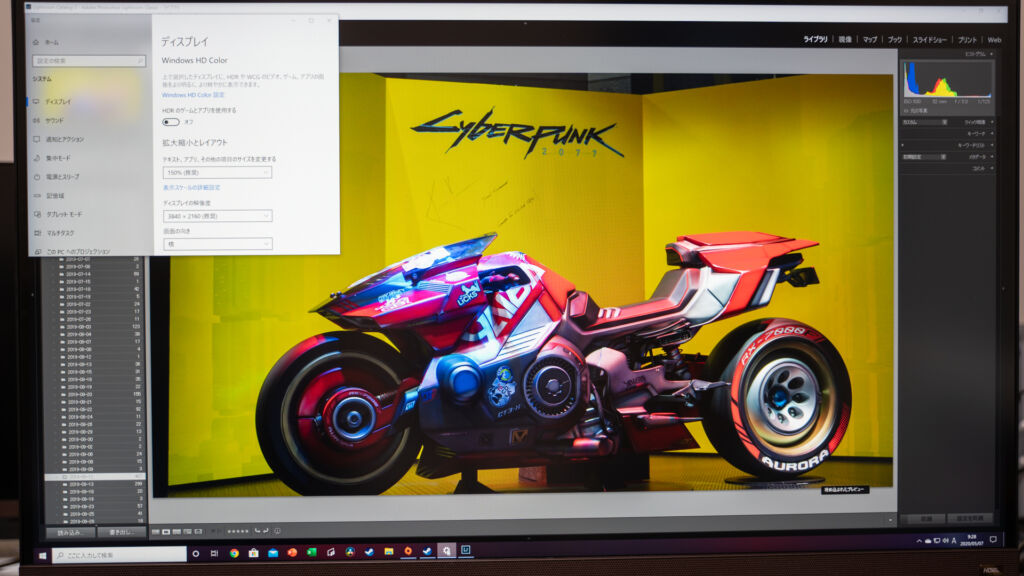Switch to the Web module
The image size is (1024, 576).
(x=995, y=40)
